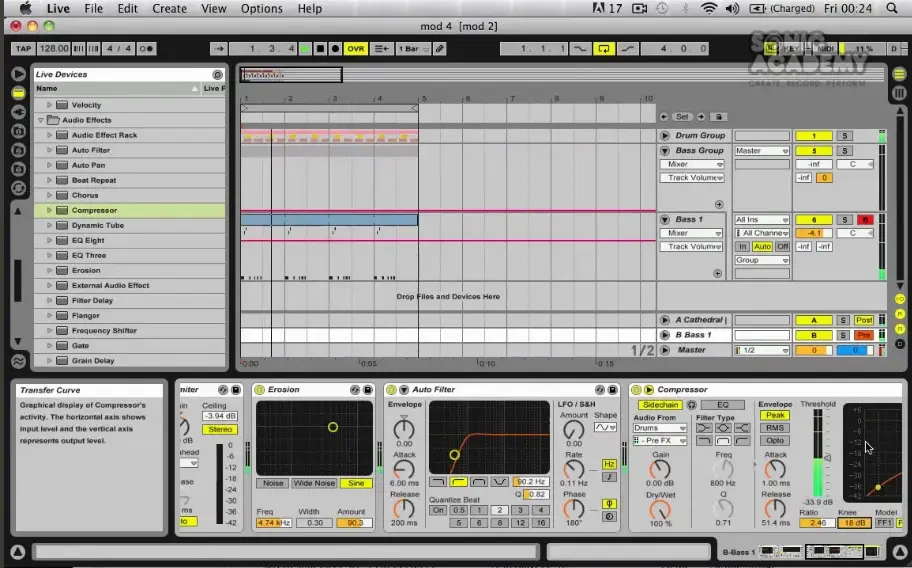This screenshot has height=568, width=912.
Task: Click the Auto Filter hot-swap icon
Action: click(x=600, y=390)
